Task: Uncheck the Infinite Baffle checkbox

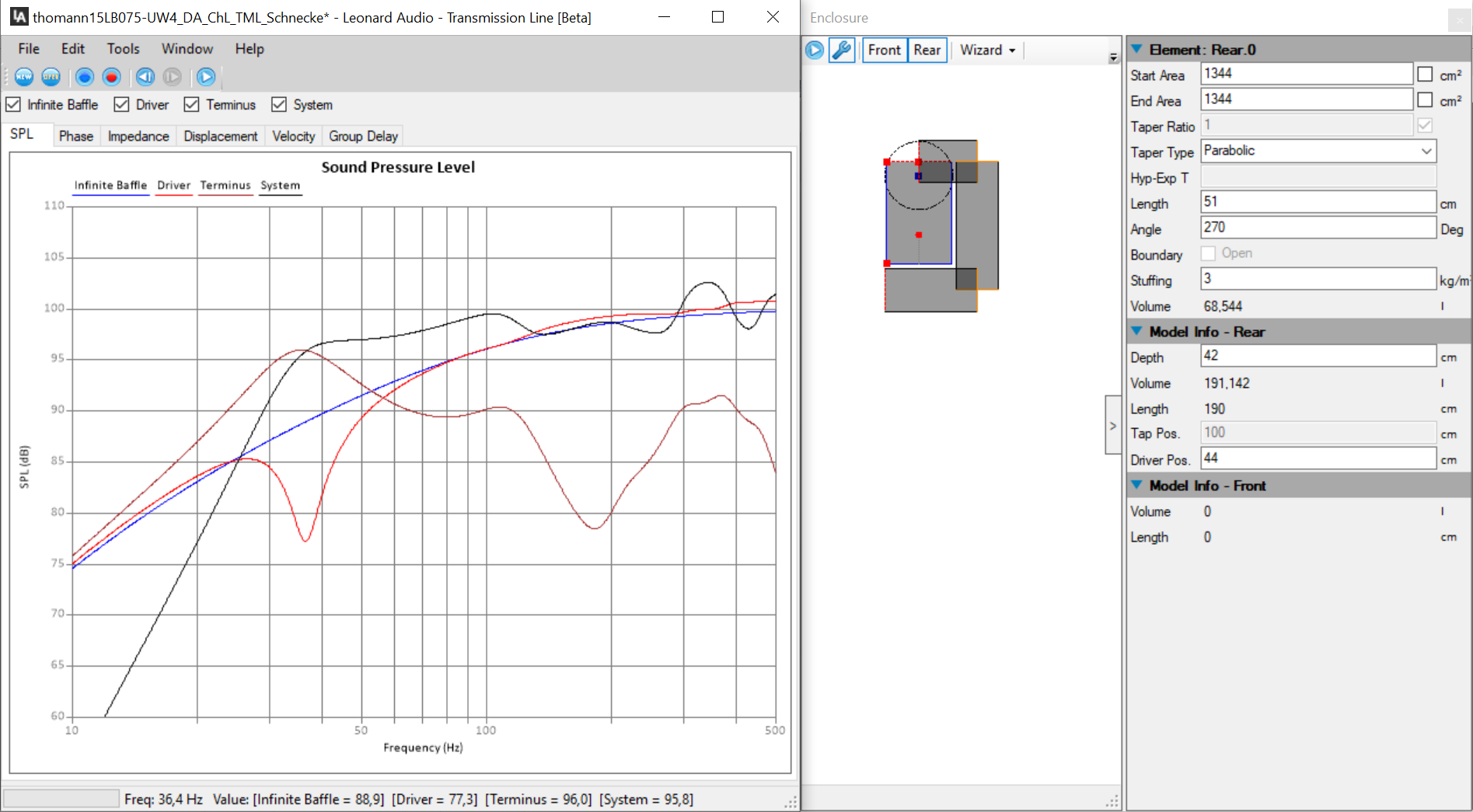Action: (x=13, y=105)
